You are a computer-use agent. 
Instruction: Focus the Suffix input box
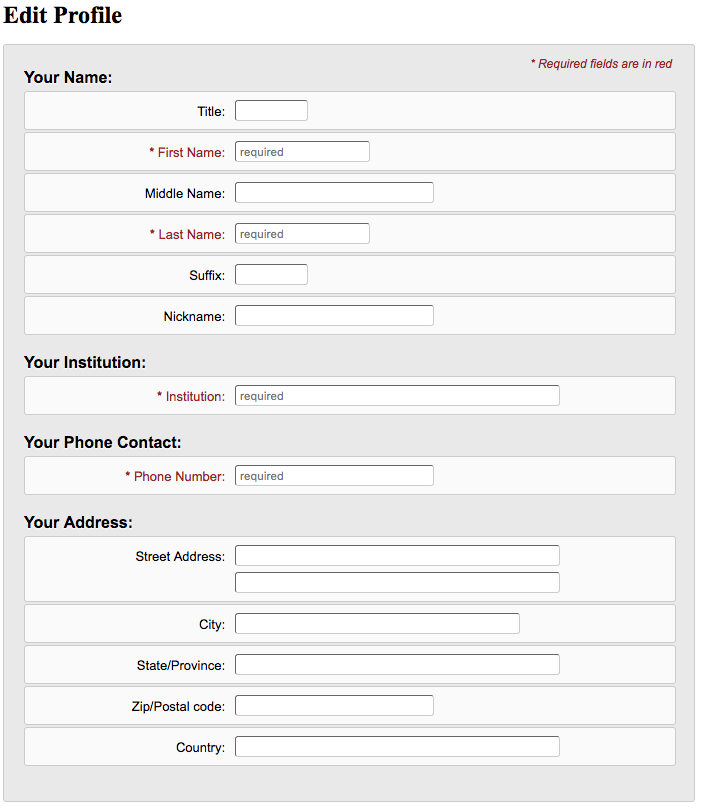[x=271, y=275]
